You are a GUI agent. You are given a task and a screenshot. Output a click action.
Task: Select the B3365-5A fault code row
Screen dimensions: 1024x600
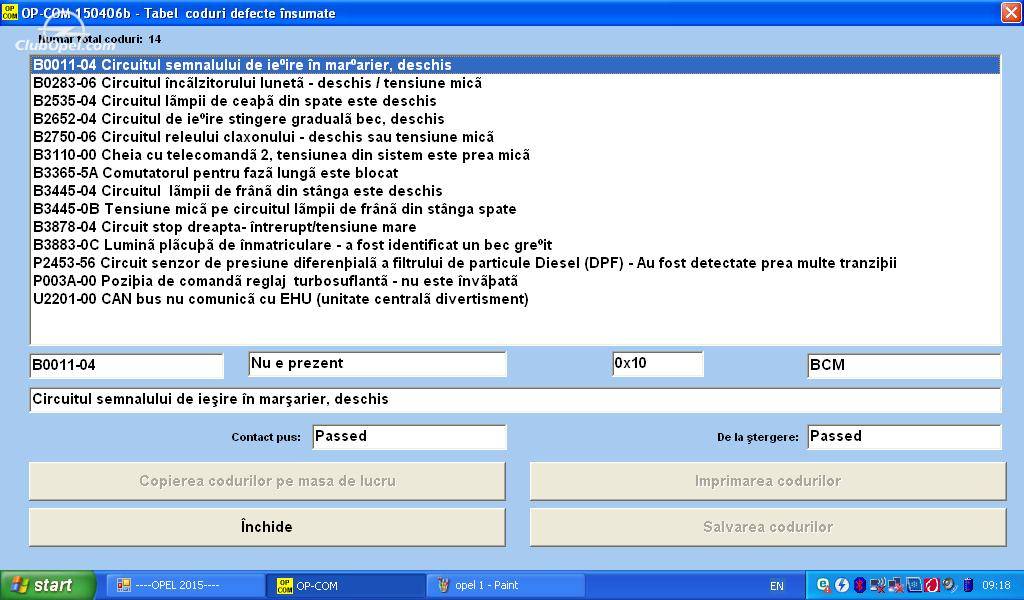click(515, 173)
